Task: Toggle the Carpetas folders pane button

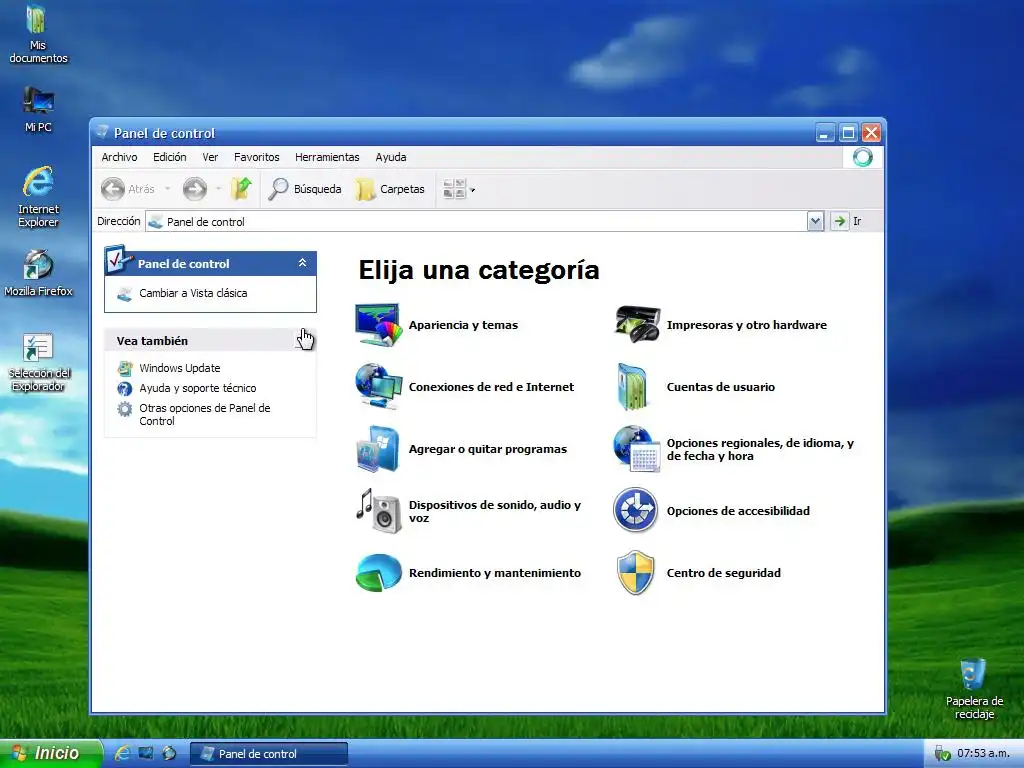Action: tap(390, 189)
